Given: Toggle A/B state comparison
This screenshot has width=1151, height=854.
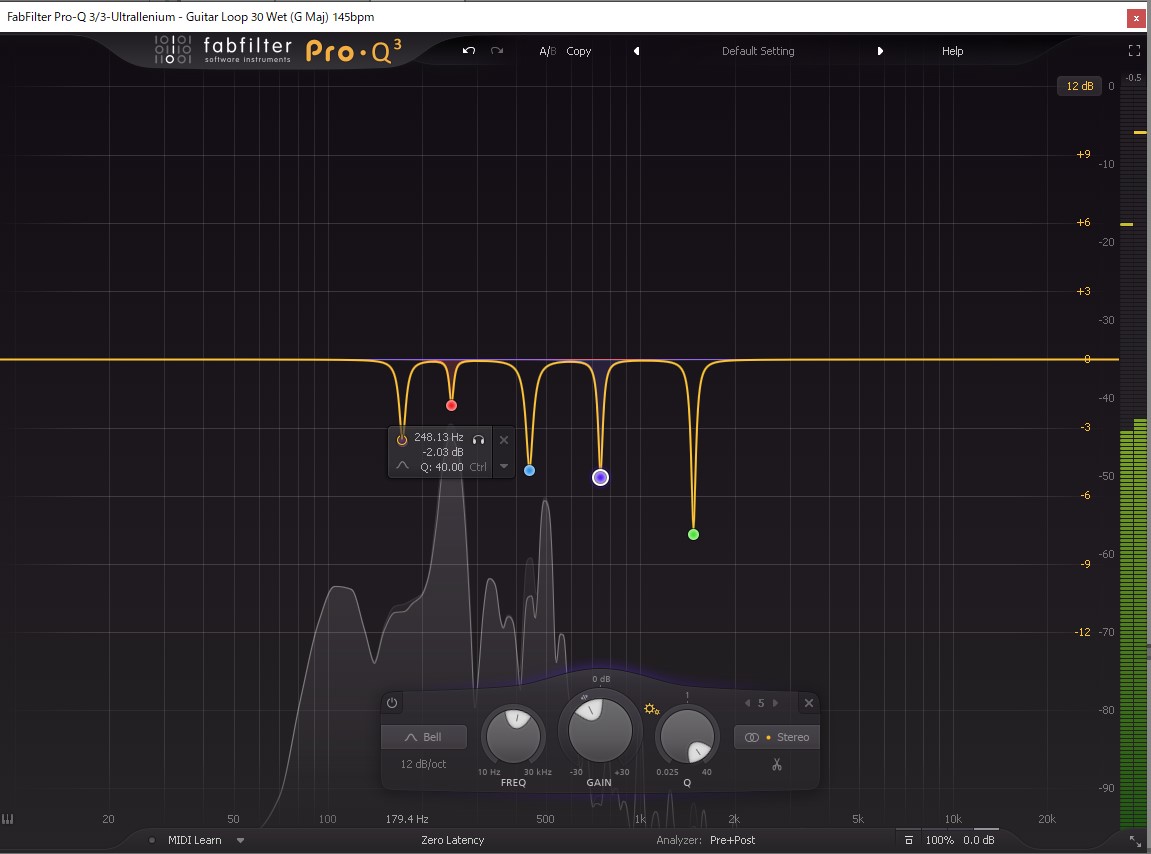Looking at the screenshot, I should point(548,51).
